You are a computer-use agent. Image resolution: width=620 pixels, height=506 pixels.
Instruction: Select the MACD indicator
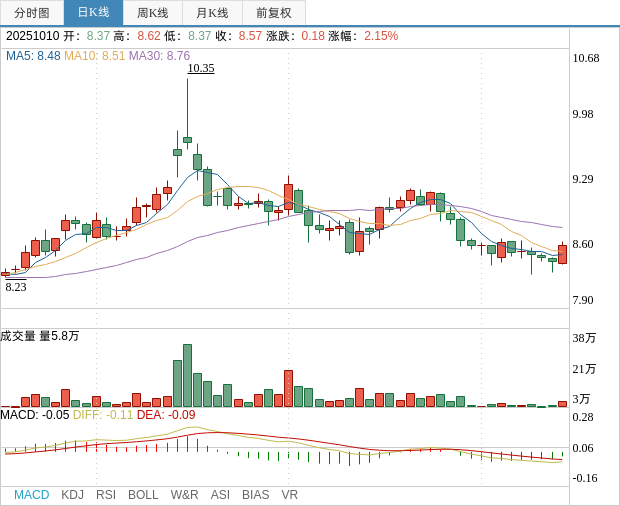point(32,495)
